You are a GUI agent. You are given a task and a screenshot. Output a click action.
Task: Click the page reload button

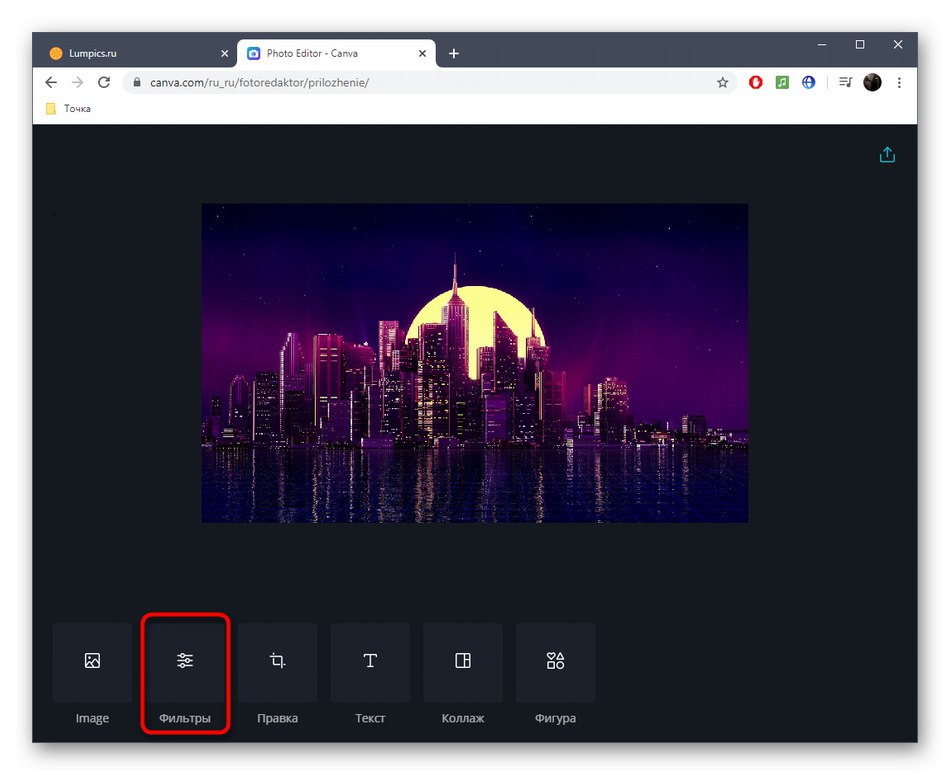pos(104,83)
